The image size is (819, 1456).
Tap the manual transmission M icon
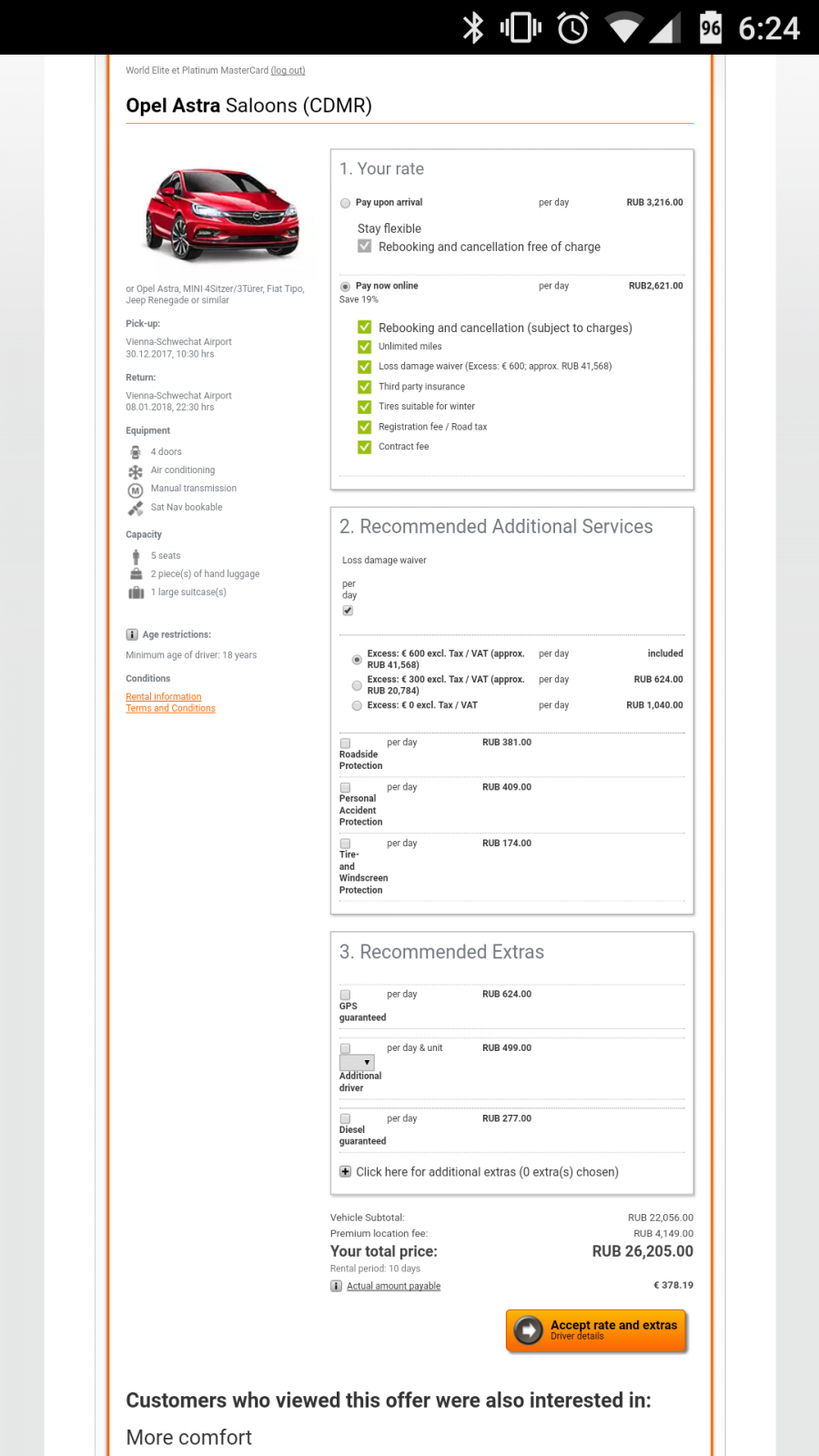coord(136,490)
